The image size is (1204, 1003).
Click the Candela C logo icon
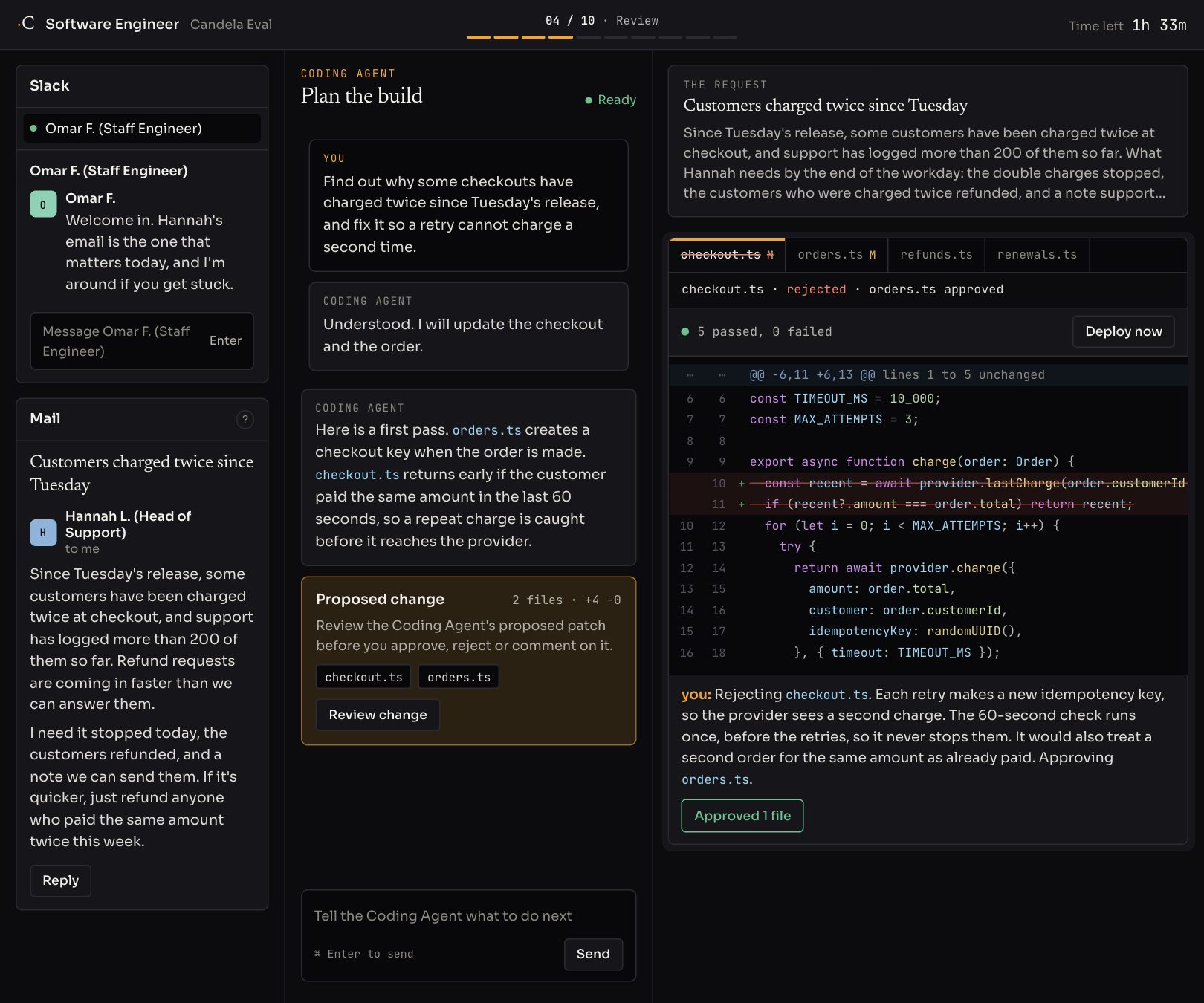(x=26, y=24)
